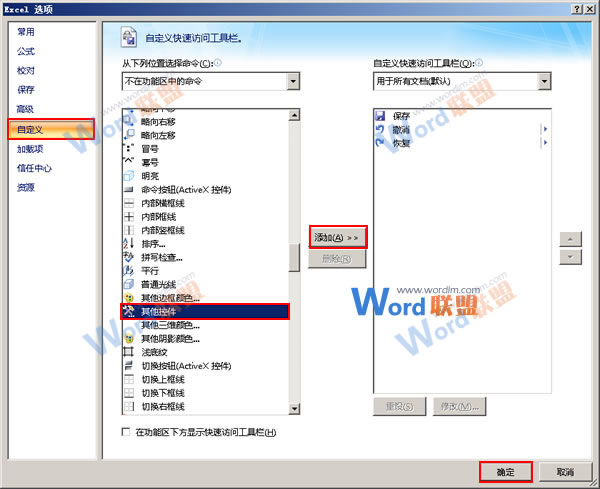Open the 常用 options category
Screen dimensions: 600x489
(x=26, y=32)
